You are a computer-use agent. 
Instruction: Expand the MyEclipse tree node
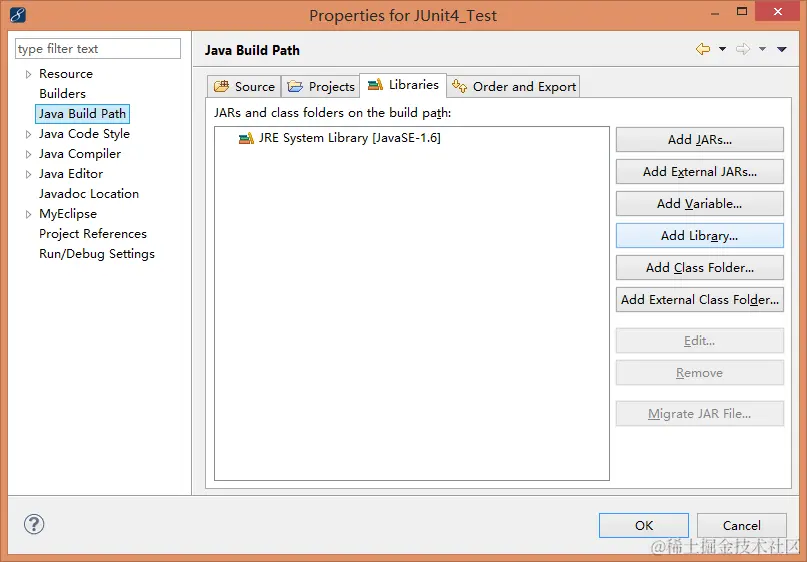[28, 214]
